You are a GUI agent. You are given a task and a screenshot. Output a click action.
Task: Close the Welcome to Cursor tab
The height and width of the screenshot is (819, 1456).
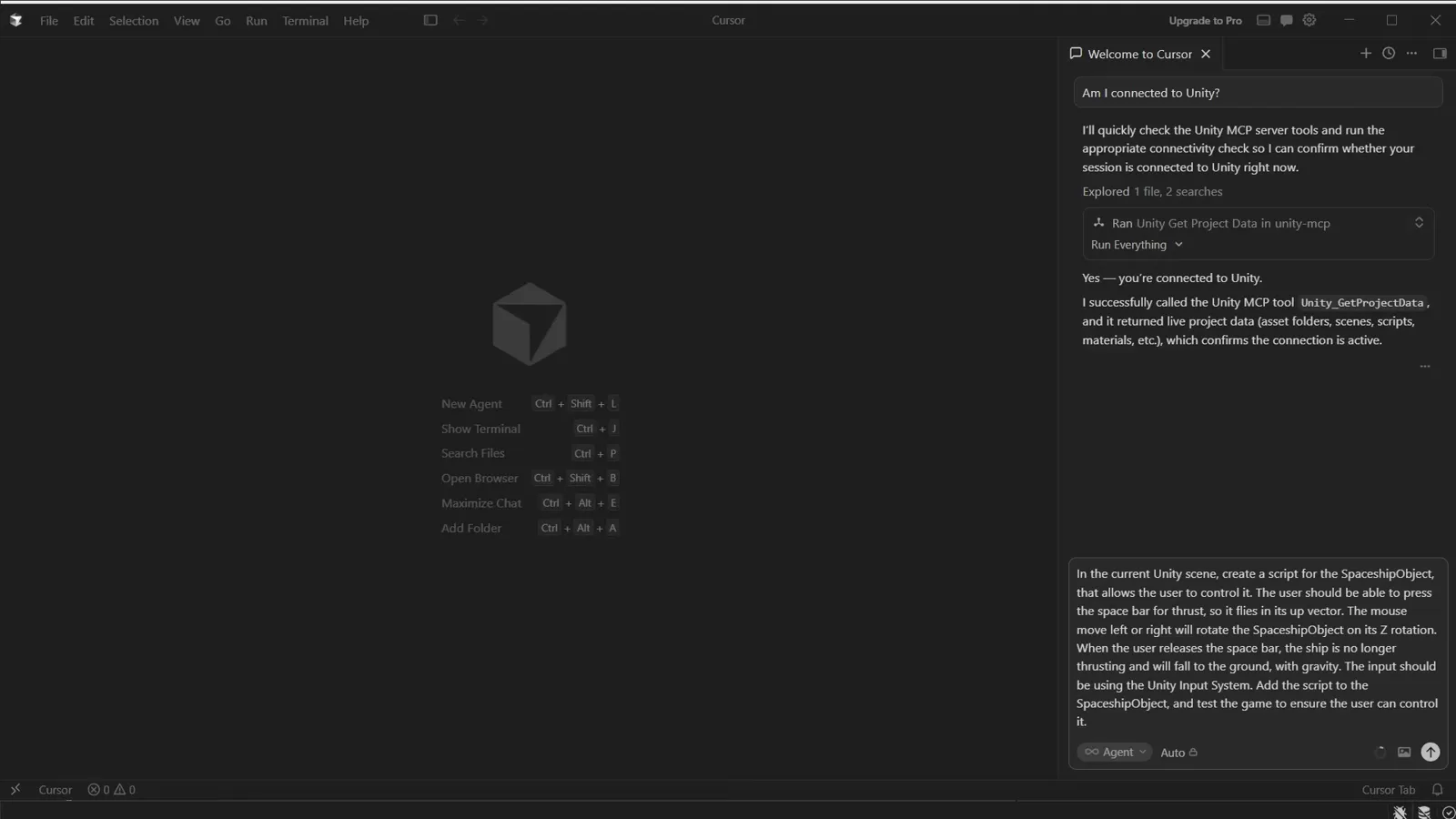[x=1206, y=55]
